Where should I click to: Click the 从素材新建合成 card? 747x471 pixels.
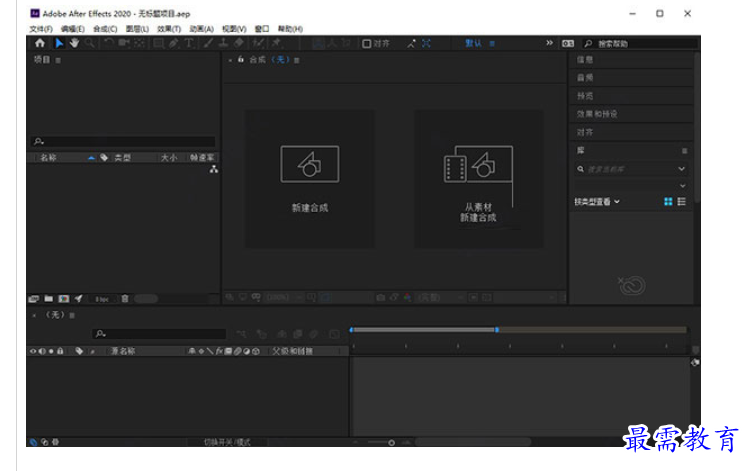[478, 179]
